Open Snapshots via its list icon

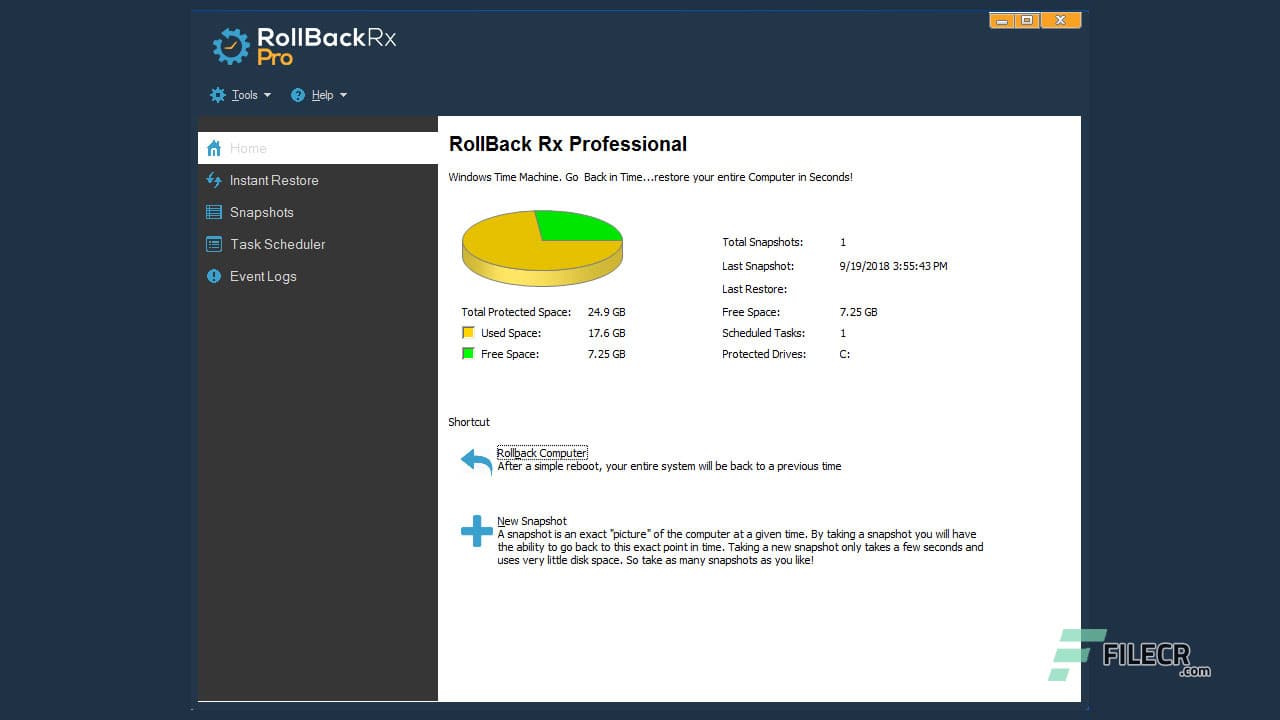tap(214, 212)
